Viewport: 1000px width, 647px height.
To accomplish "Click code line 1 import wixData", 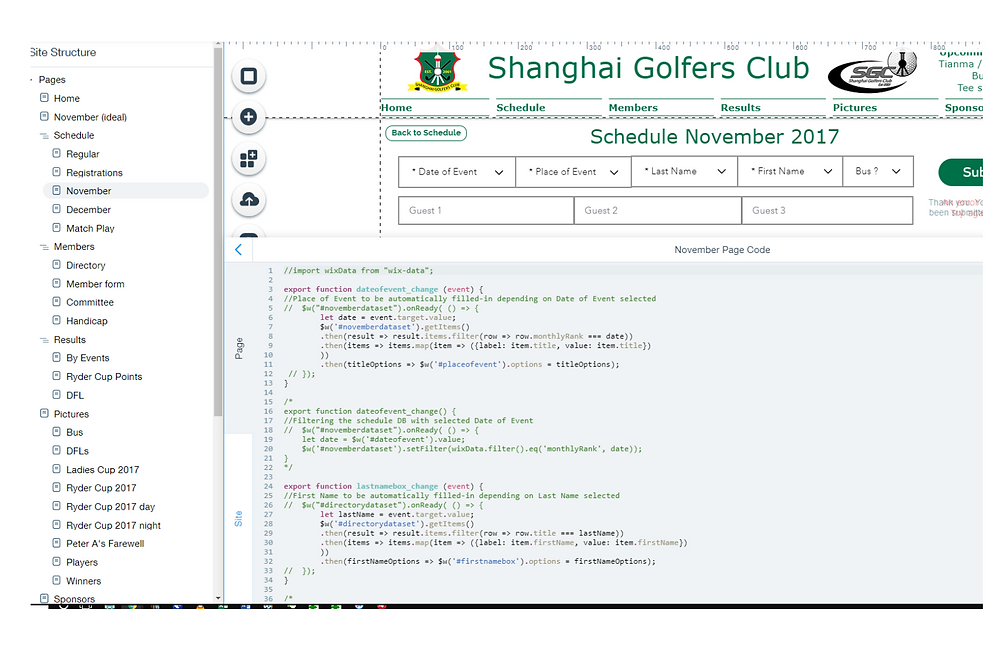I will tap(358, 271).
